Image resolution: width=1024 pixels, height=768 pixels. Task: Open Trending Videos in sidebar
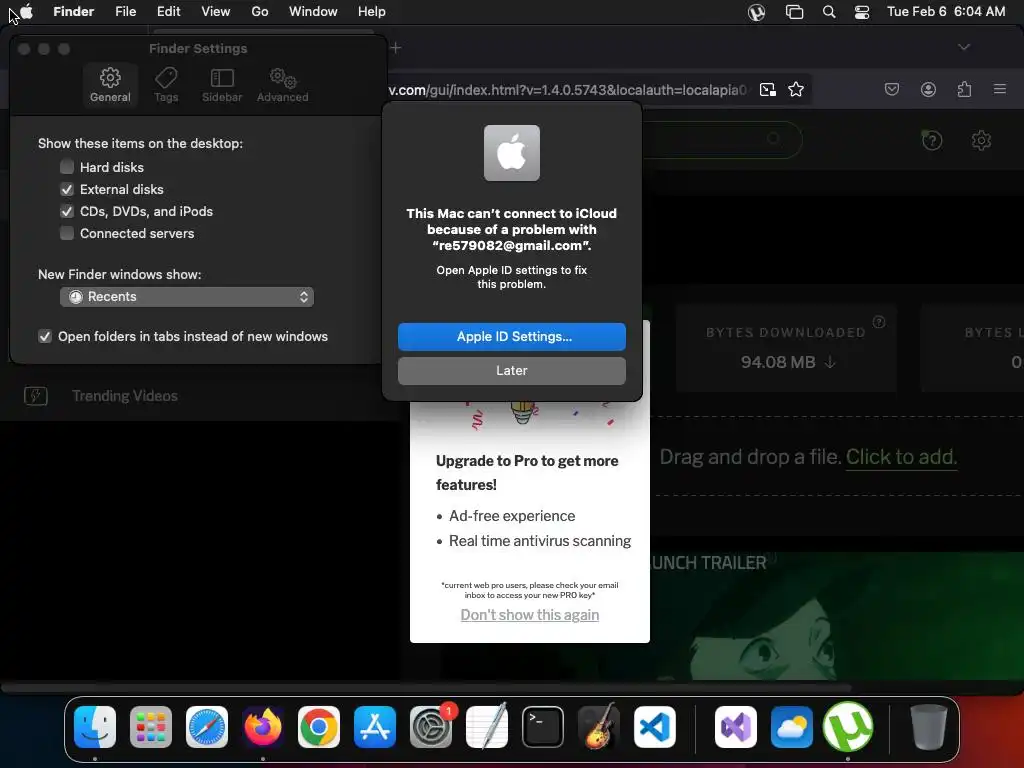[125, 396]
